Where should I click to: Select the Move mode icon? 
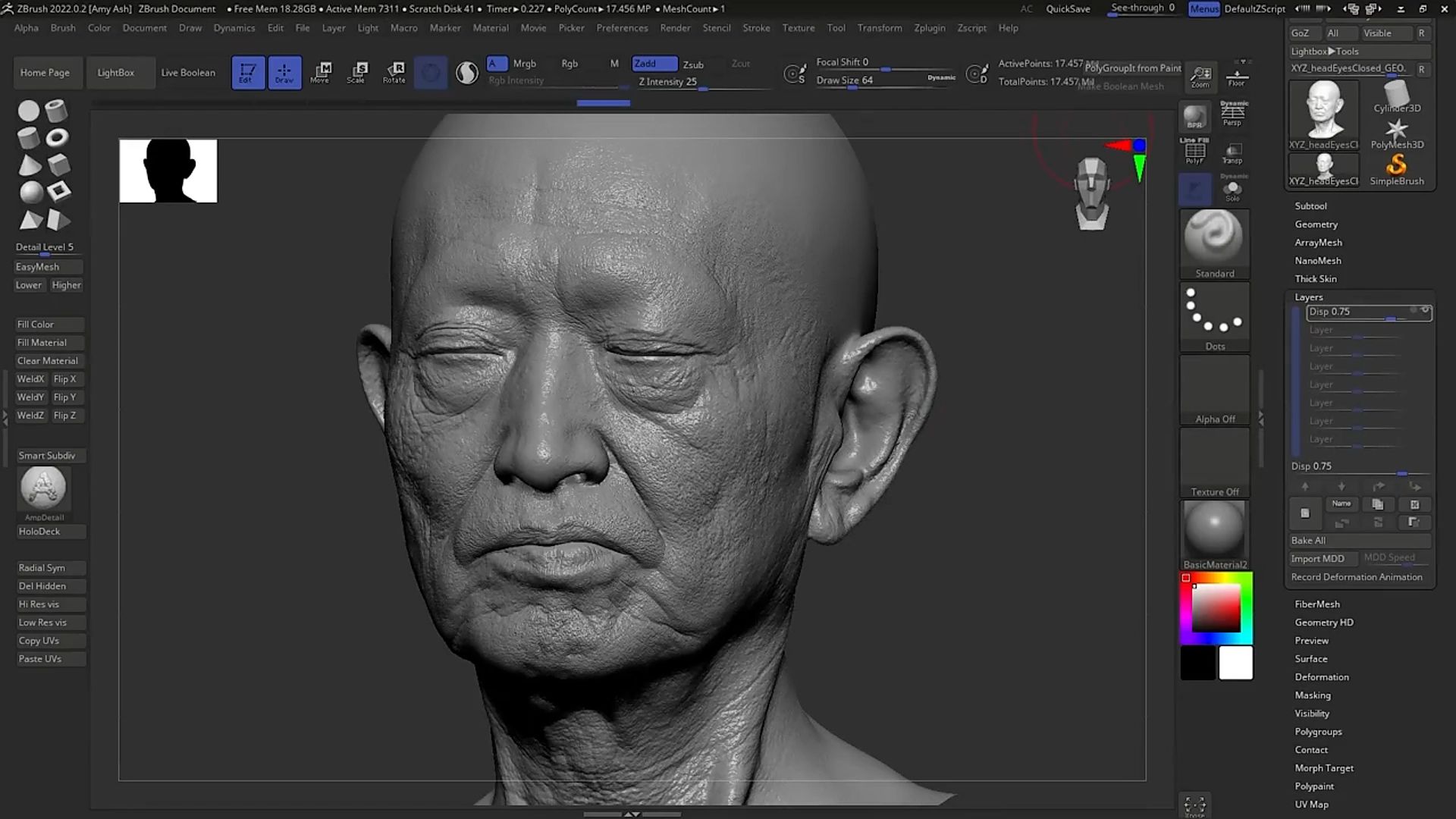(x=321, y=72)
